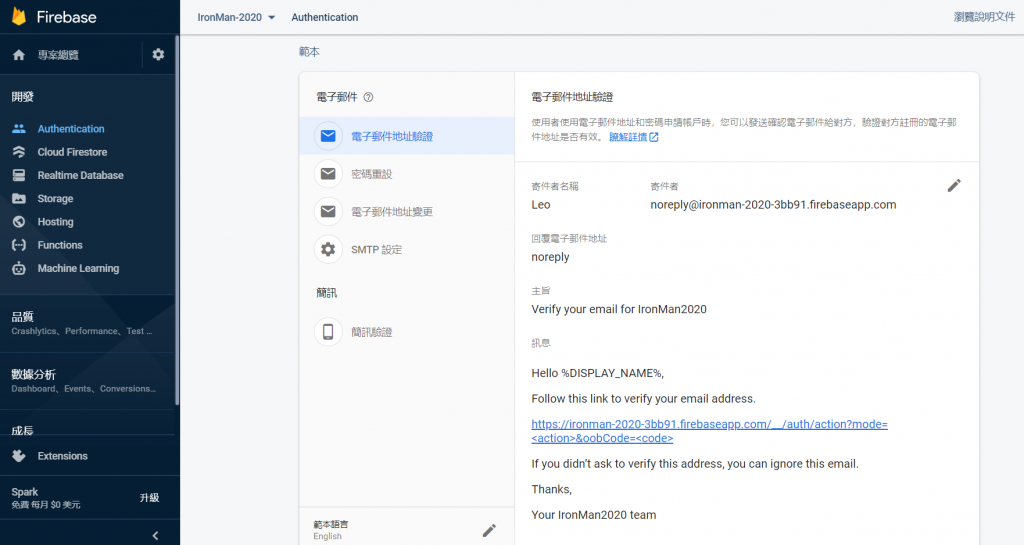
Task: Select 電子郵件地址變更 template
Action: [x=407, y=211]
